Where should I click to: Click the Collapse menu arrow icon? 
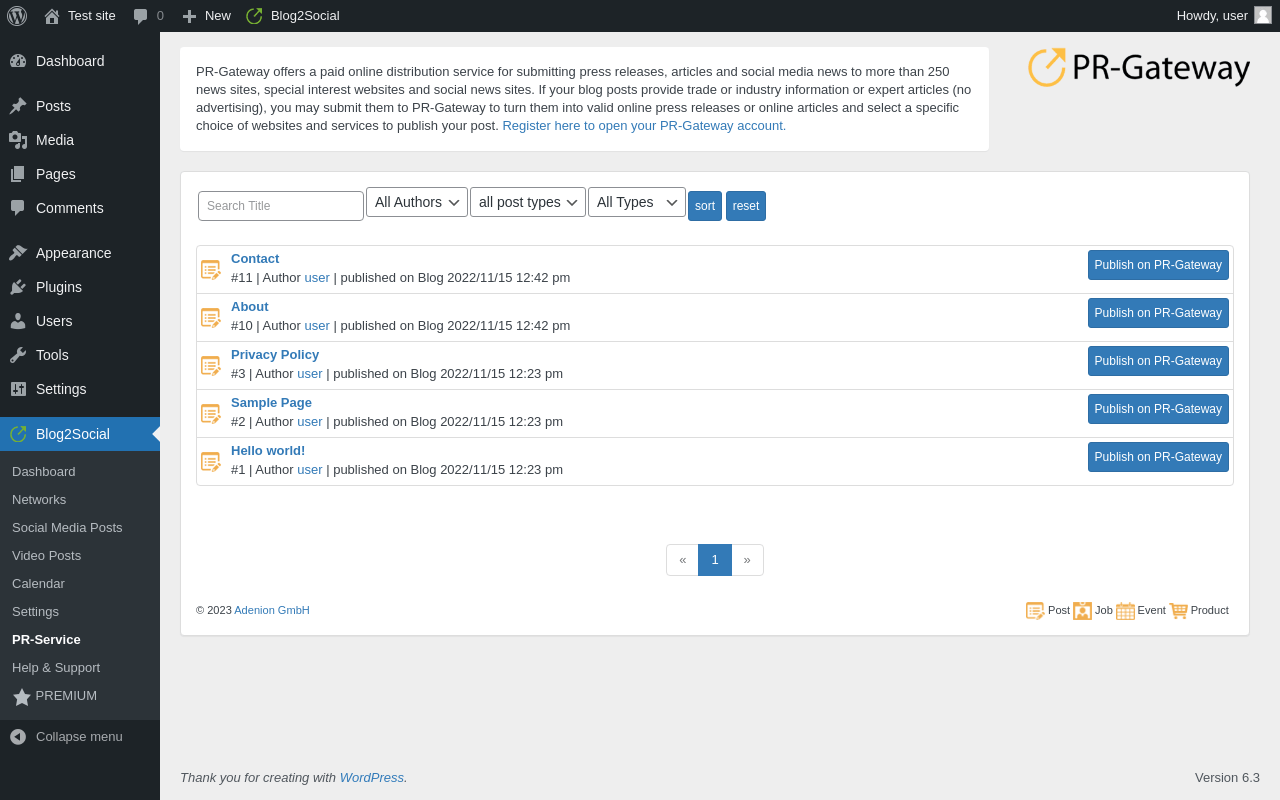point(18,737)
